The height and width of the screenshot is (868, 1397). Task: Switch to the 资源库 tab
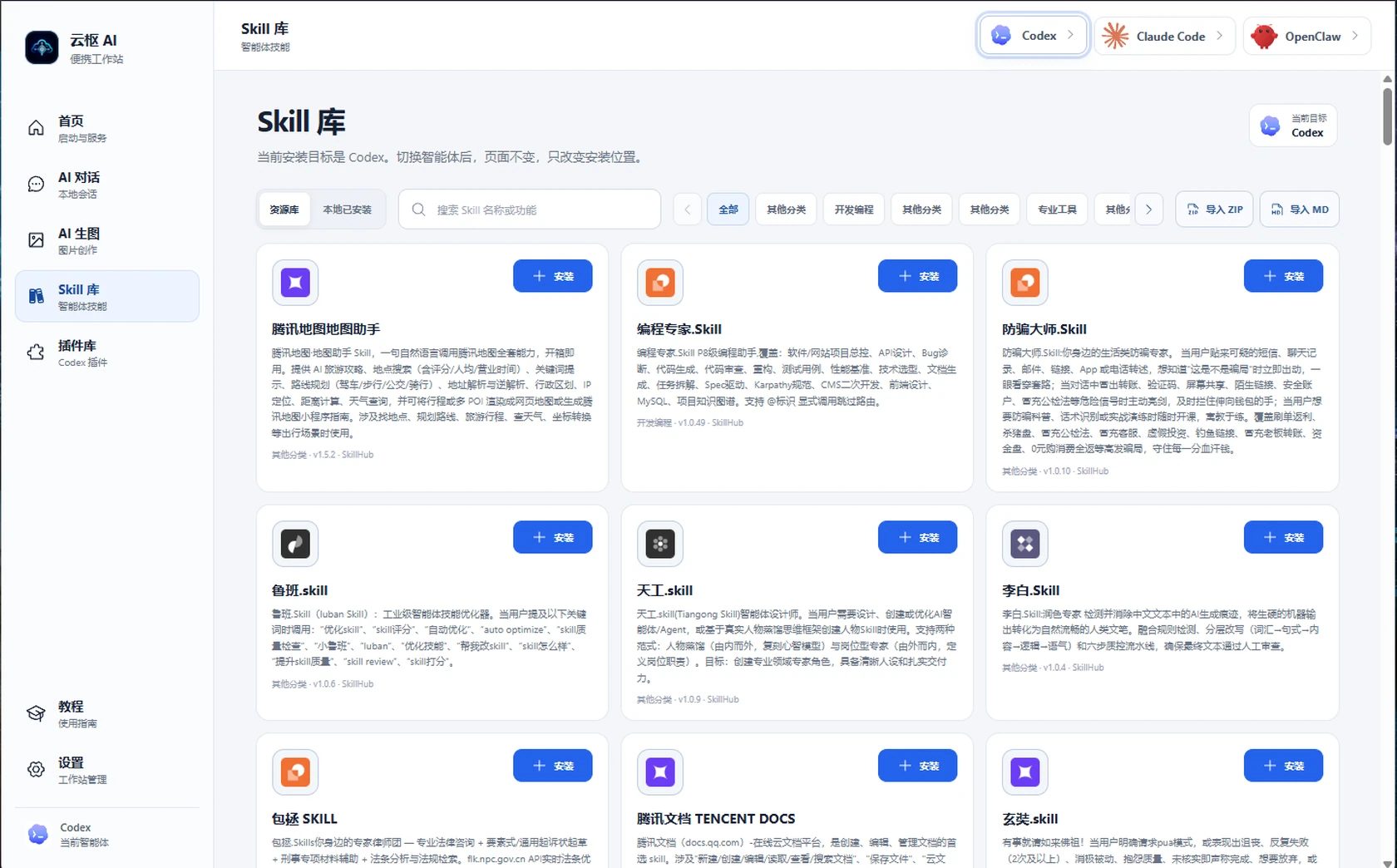coord(284,210)
